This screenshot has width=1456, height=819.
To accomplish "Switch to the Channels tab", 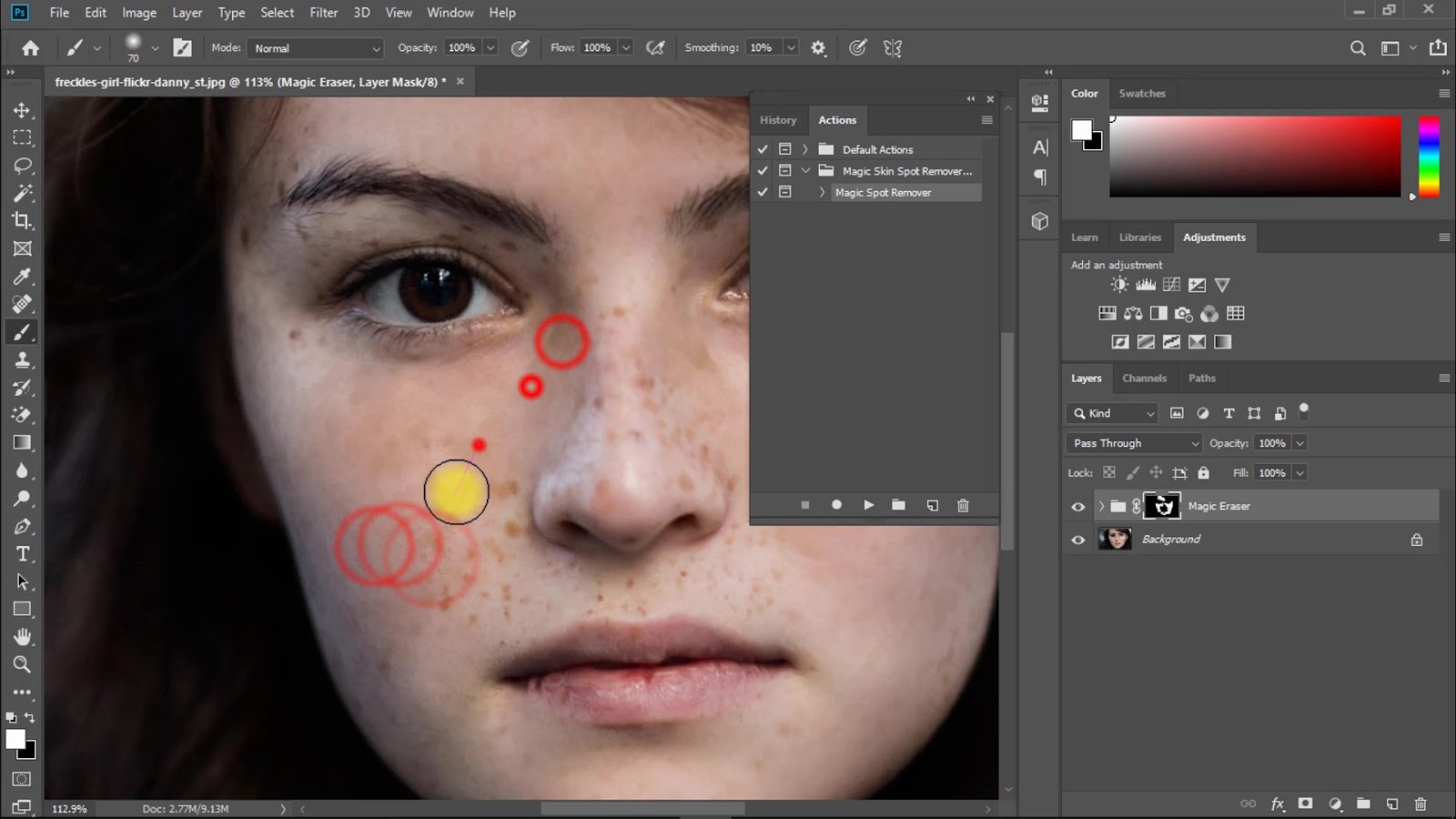I will point(1144,379).
